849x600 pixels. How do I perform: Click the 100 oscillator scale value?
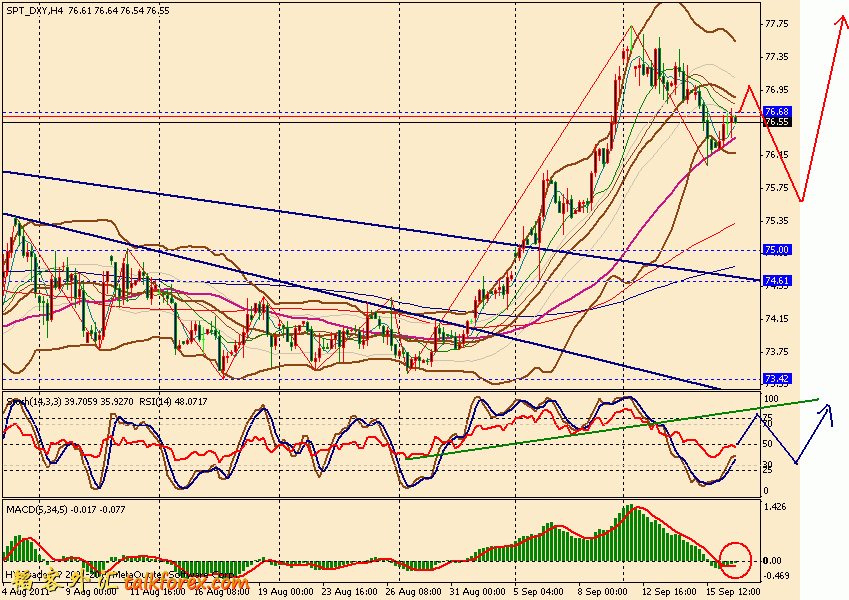770,399
